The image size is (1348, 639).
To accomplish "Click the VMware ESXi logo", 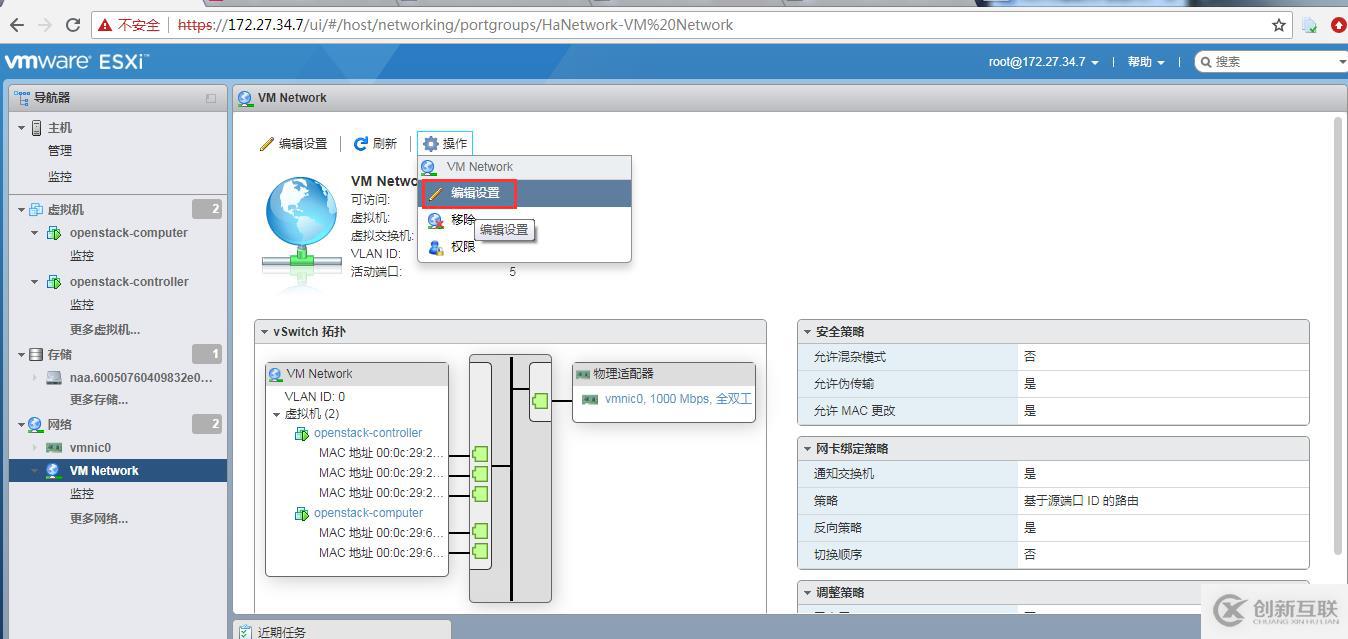I will (76, 62).
